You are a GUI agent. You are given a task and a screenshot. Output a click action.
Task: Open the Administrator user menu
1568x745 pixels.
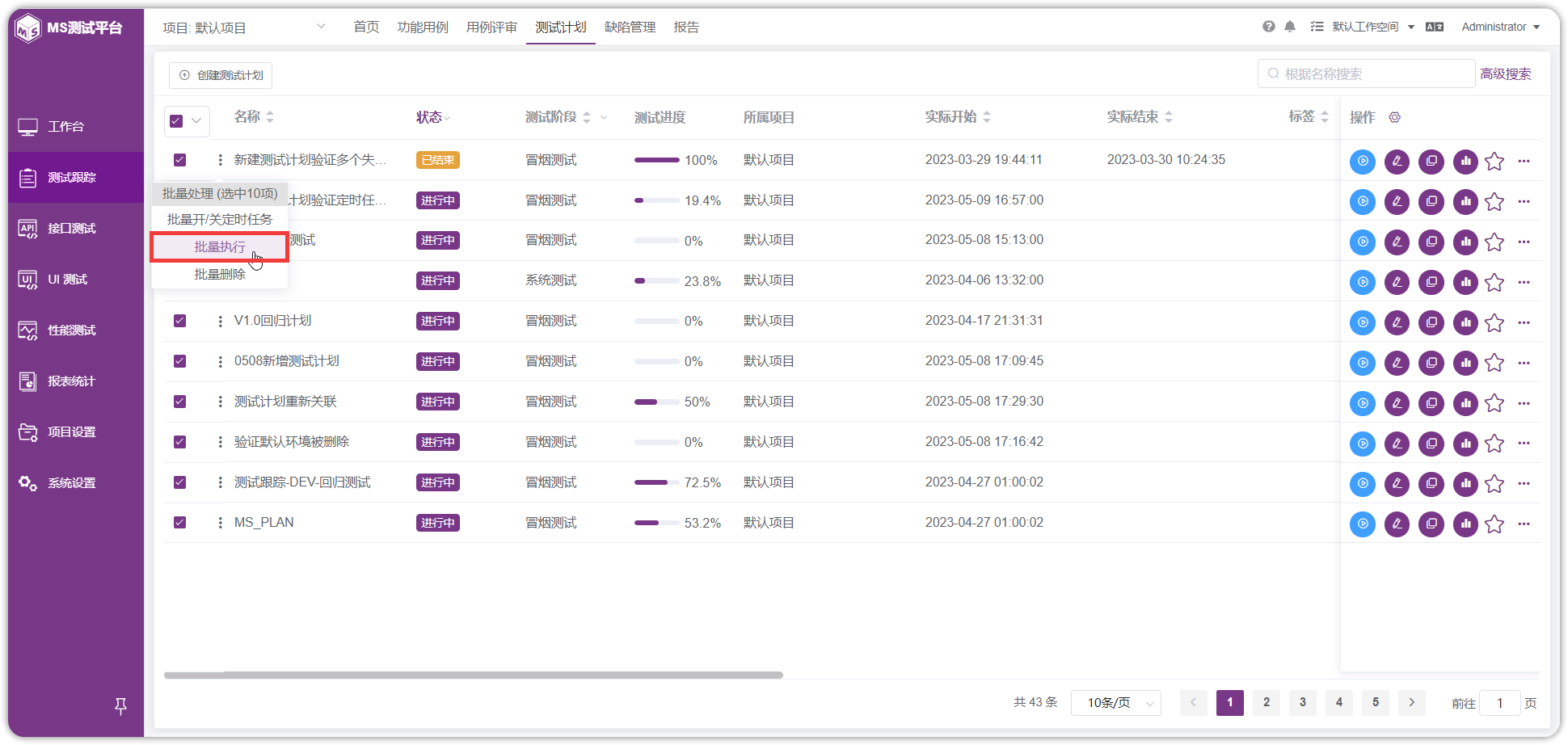[x=1500, y=27]
